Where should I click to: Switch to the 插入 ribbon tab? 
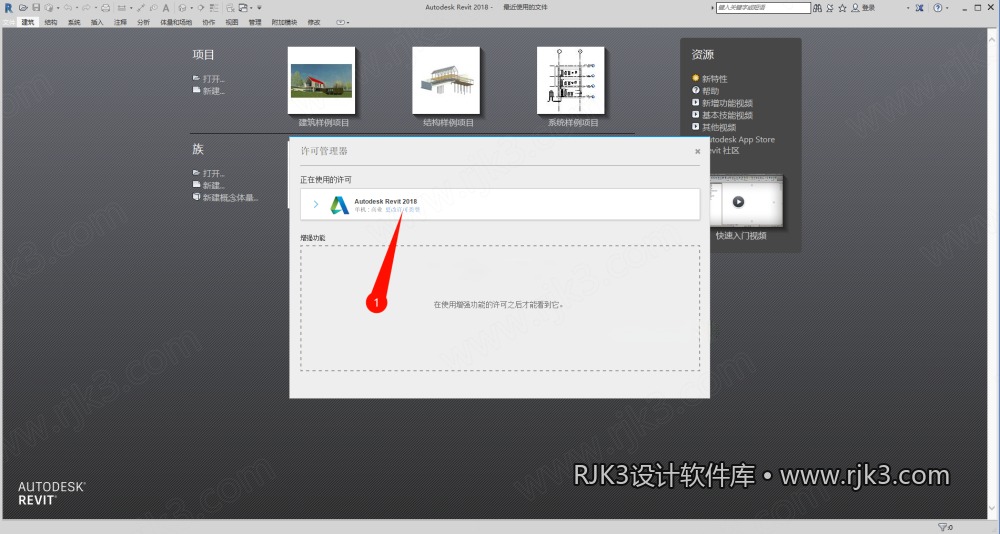coord(97,22)
